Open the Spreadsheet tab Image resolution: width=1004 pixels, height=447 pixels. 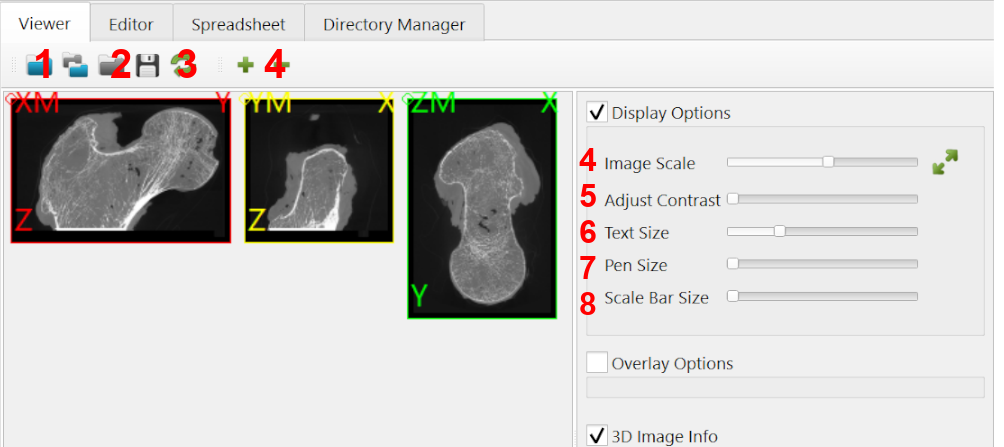pos(238,24)
